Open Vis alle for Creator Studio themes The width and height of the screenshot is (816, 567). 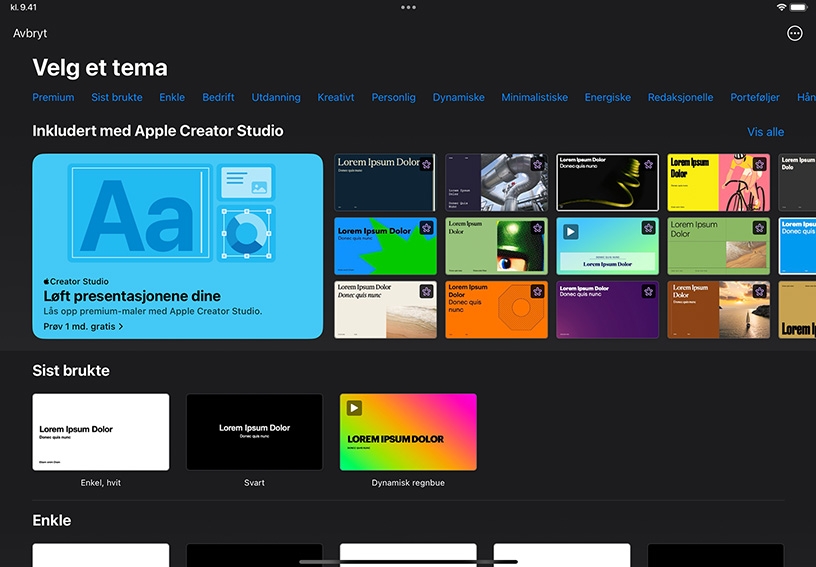(x=766, y=132)
